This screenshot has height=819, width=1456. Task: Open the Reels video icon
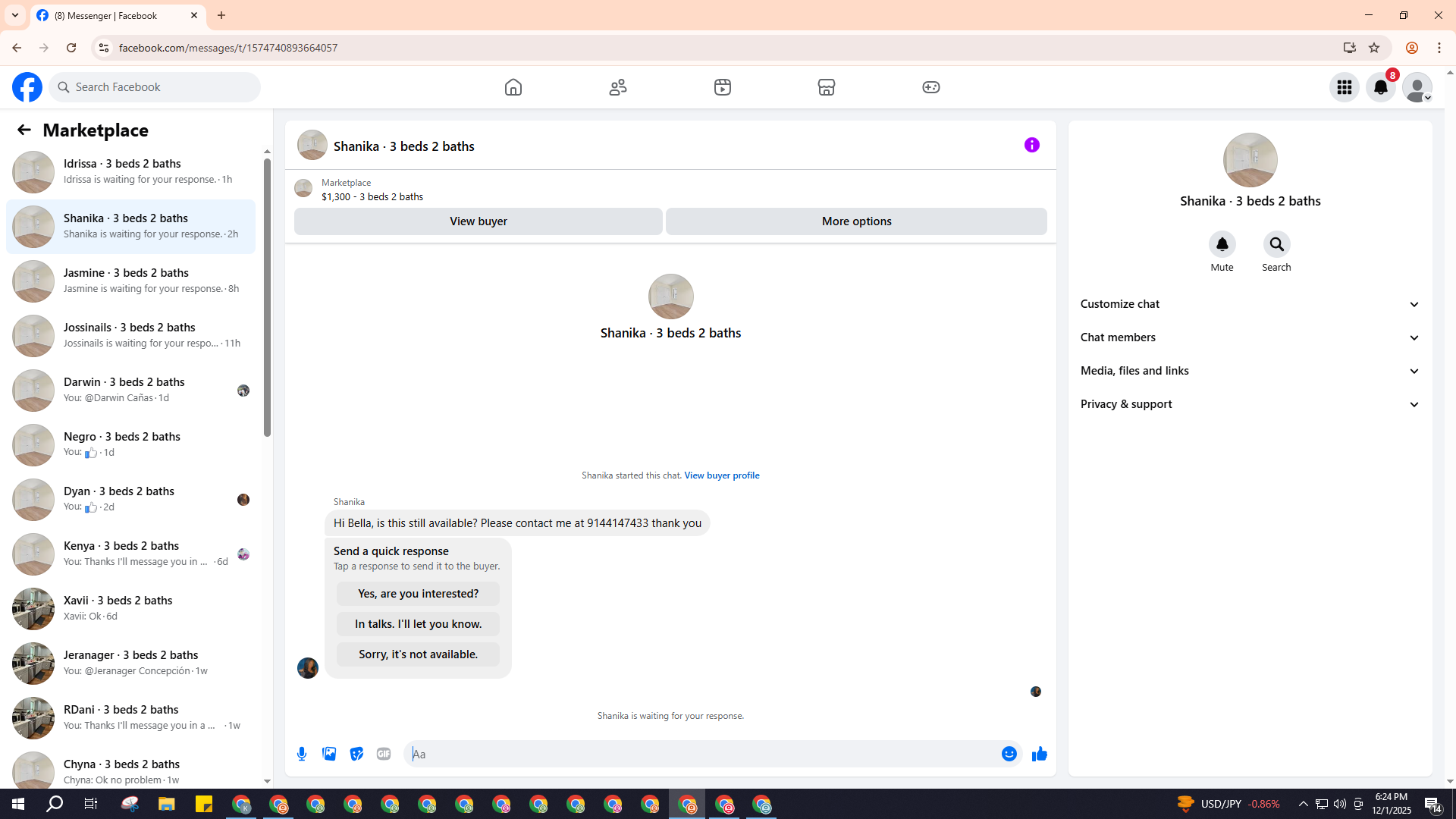[x=723, y=87]
